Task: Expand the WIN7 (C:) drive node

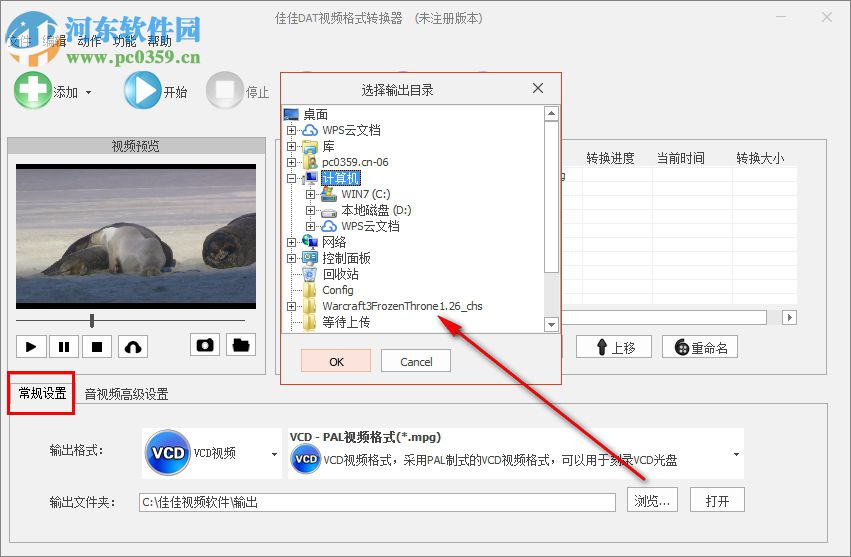Action: [310, 194]
